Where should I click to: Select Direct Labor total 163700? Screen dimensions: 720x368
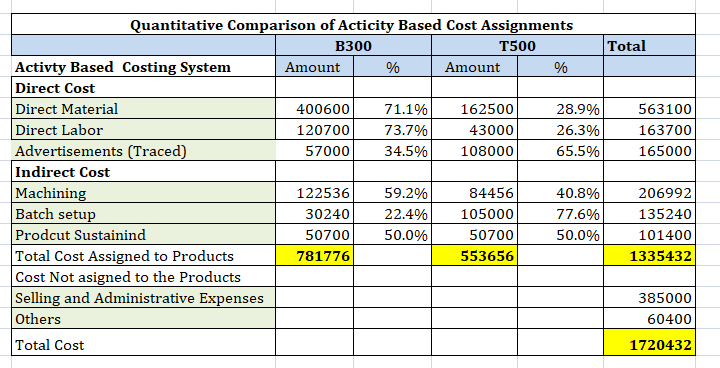coord(649,130)
